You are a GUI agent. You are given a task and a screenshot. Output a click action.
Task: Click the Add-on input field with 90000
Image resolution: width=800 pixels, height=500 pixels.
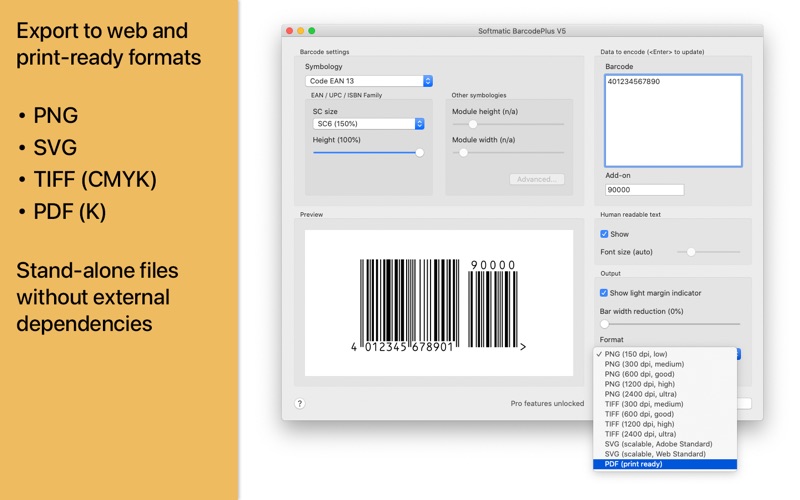(644, 190)
